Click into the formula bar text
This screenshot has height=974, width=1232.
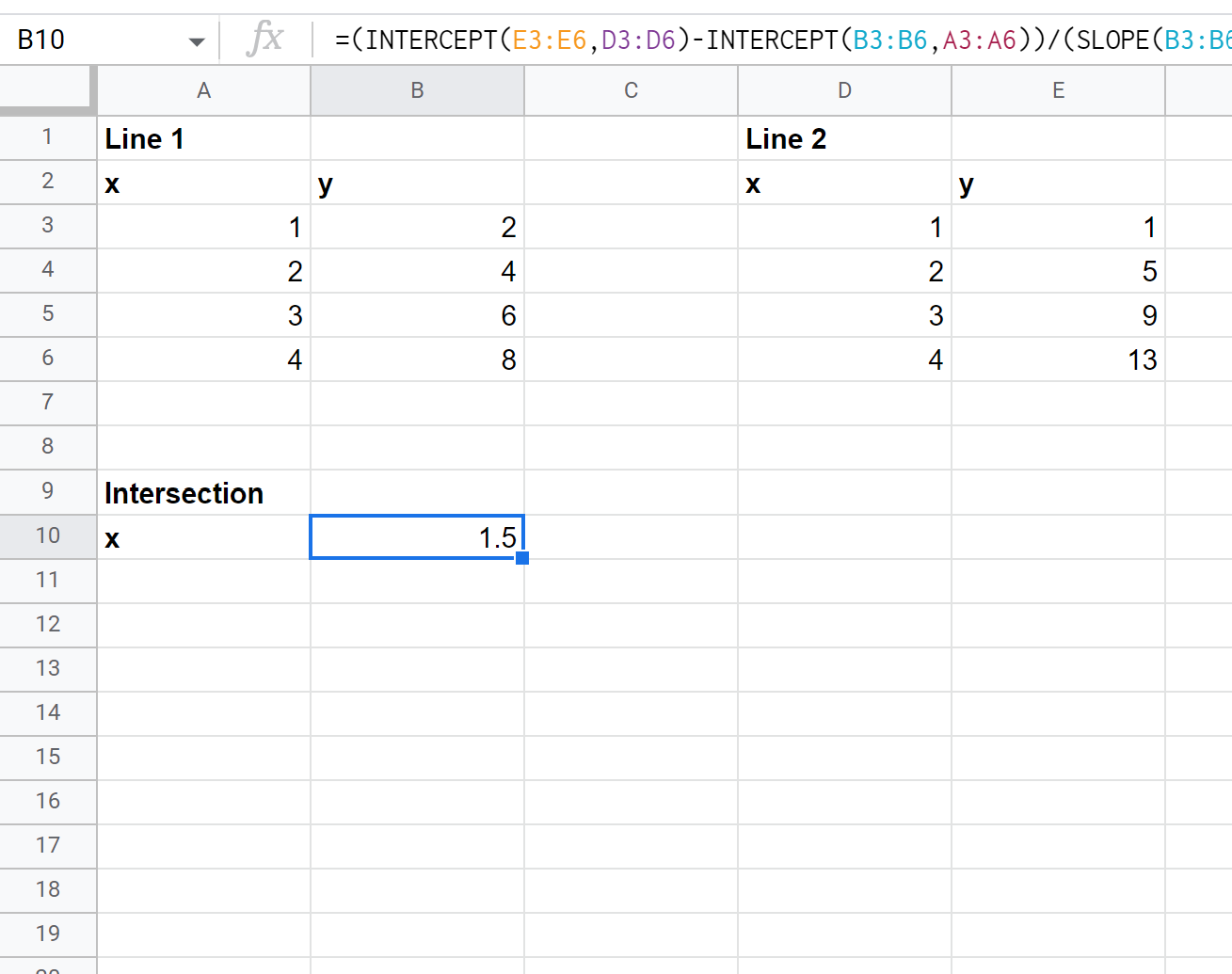coord(781,40)
